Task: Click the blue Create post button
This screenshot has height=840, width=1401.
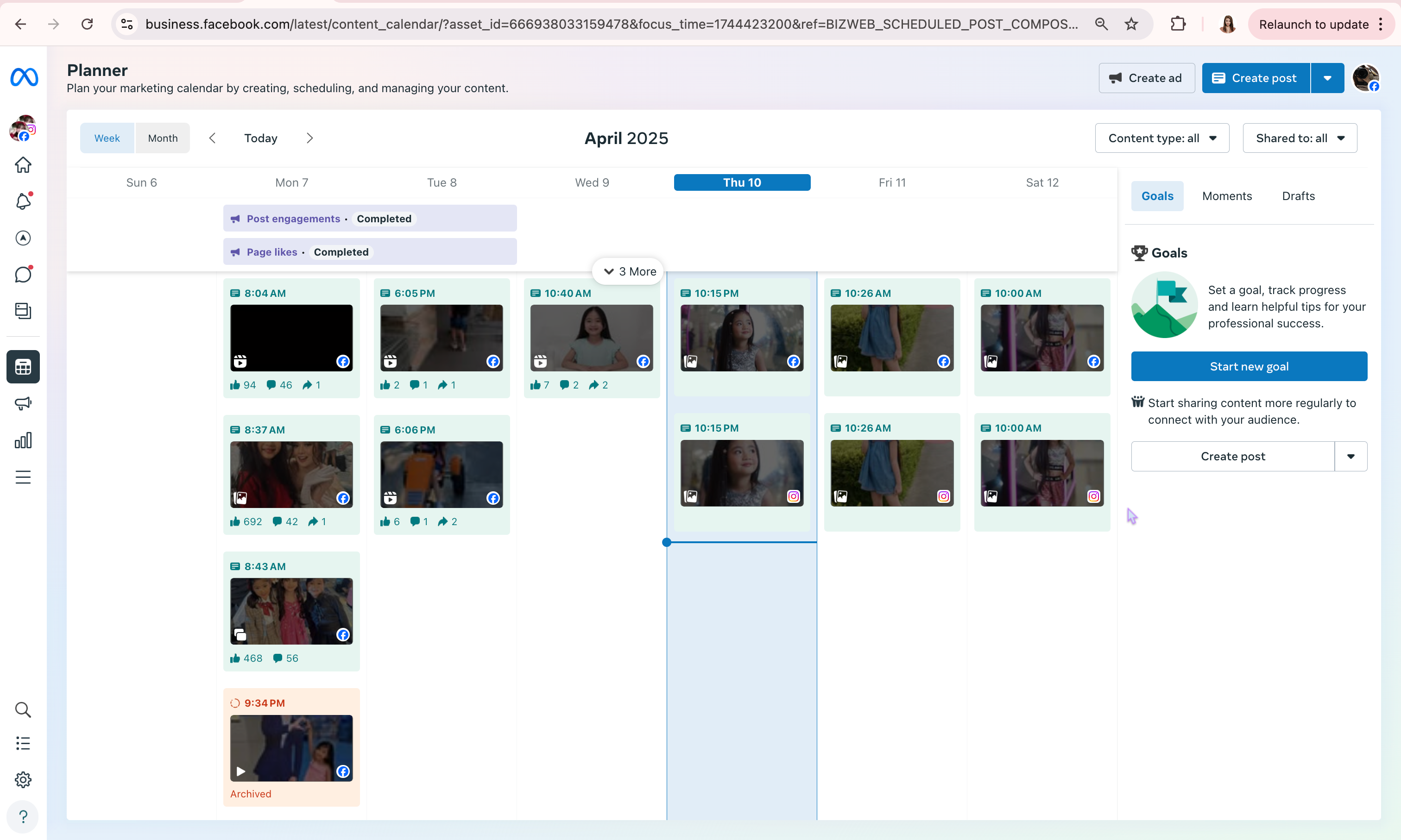Action: coord(1256,78)
